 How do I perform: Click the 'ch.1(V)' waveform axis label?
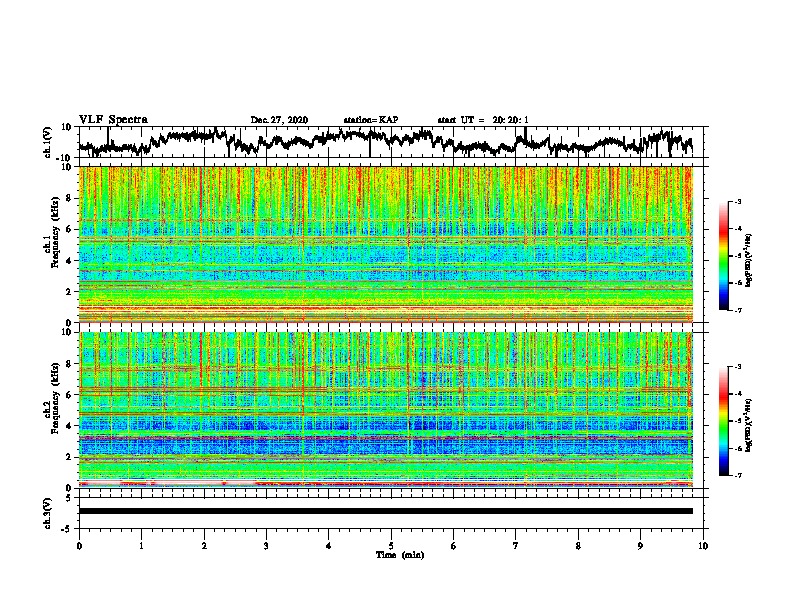pos(48,142)
